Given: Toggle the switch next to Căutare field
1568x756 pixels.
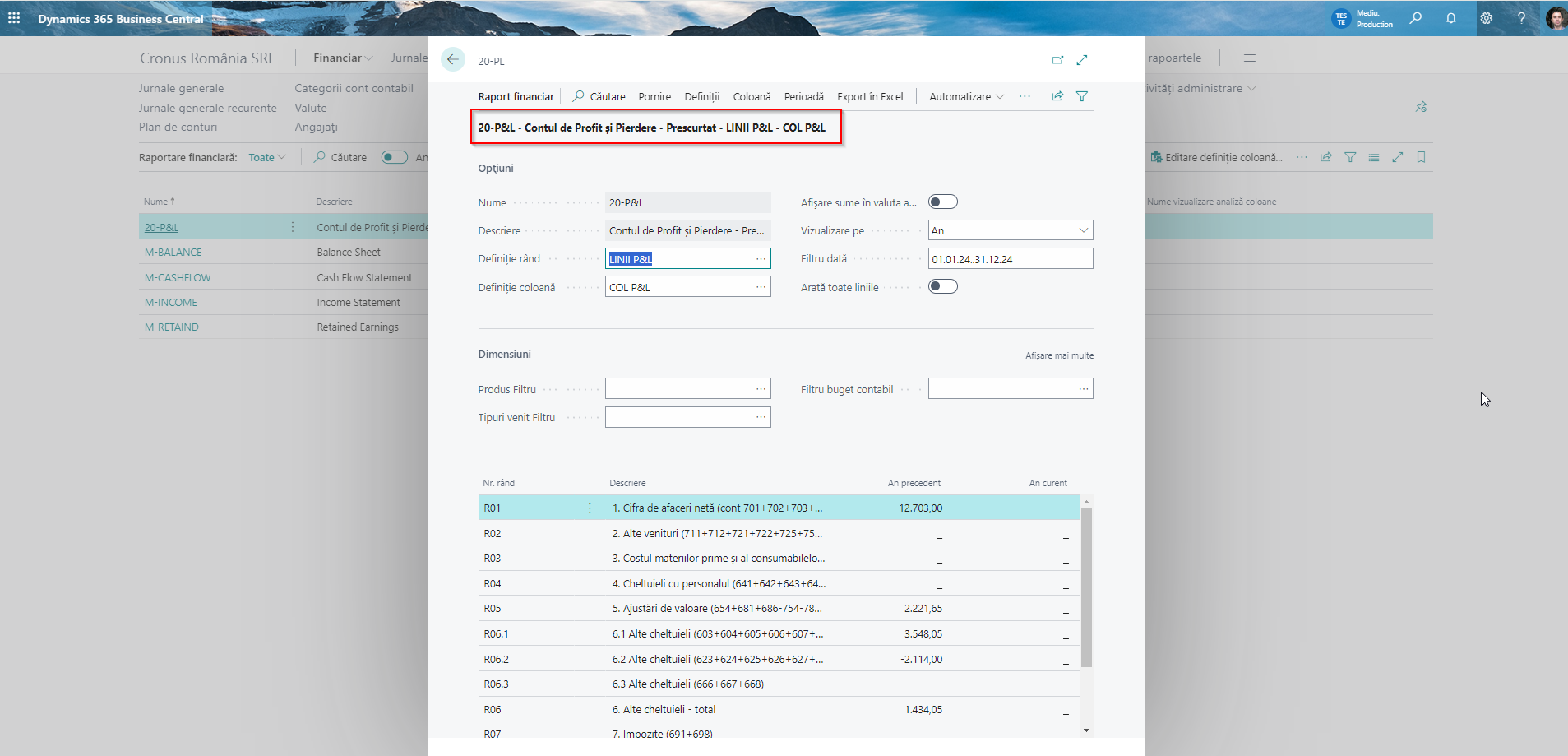Looking at the screenshot, I should pyautogui.click(x=394, y=156).
